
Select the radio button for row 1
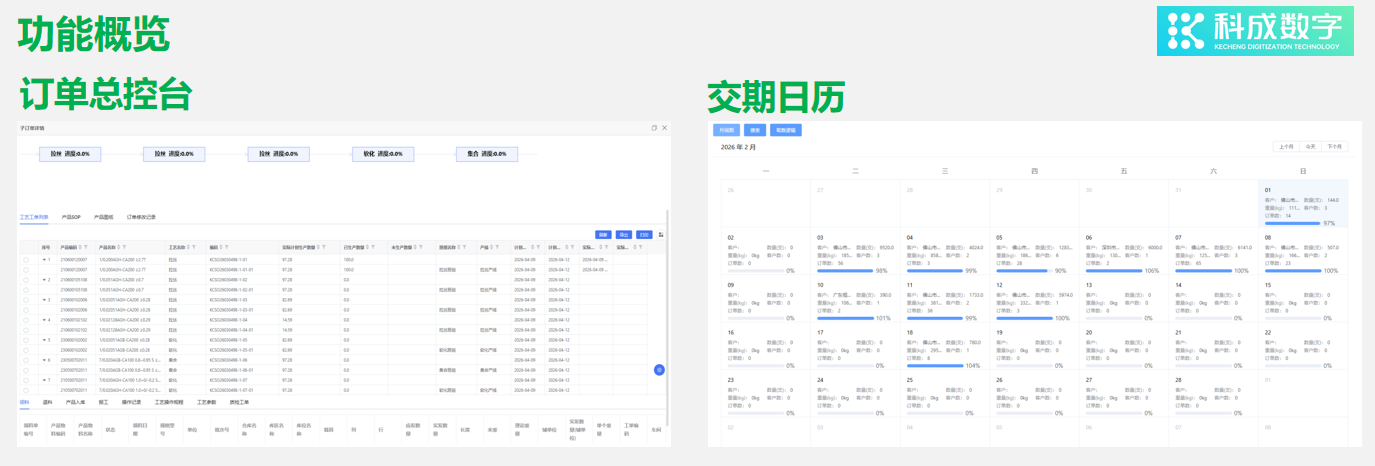(x=26, y=259)
